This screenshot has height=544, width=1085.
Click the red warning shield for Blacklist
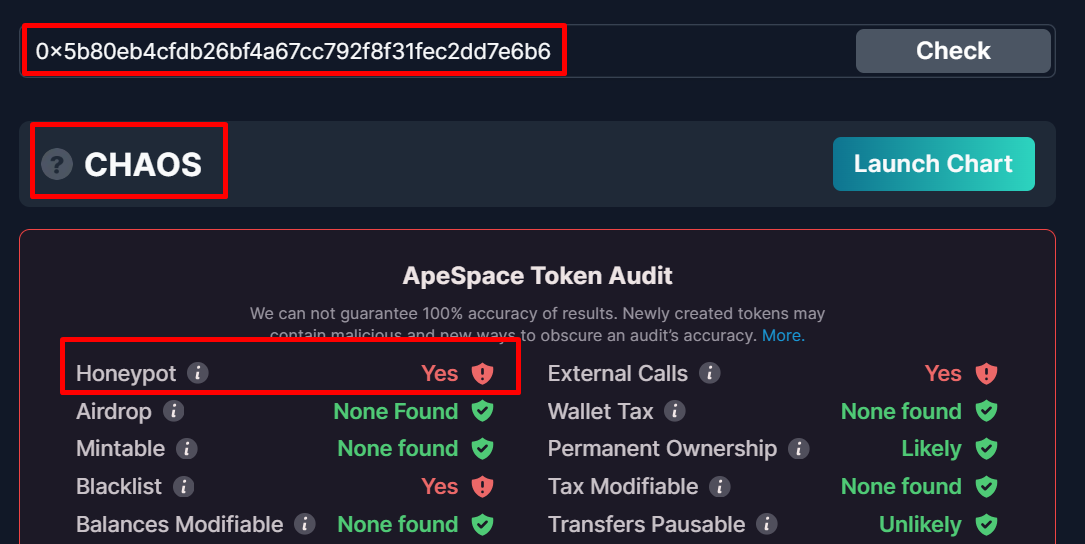click(483, 487)
